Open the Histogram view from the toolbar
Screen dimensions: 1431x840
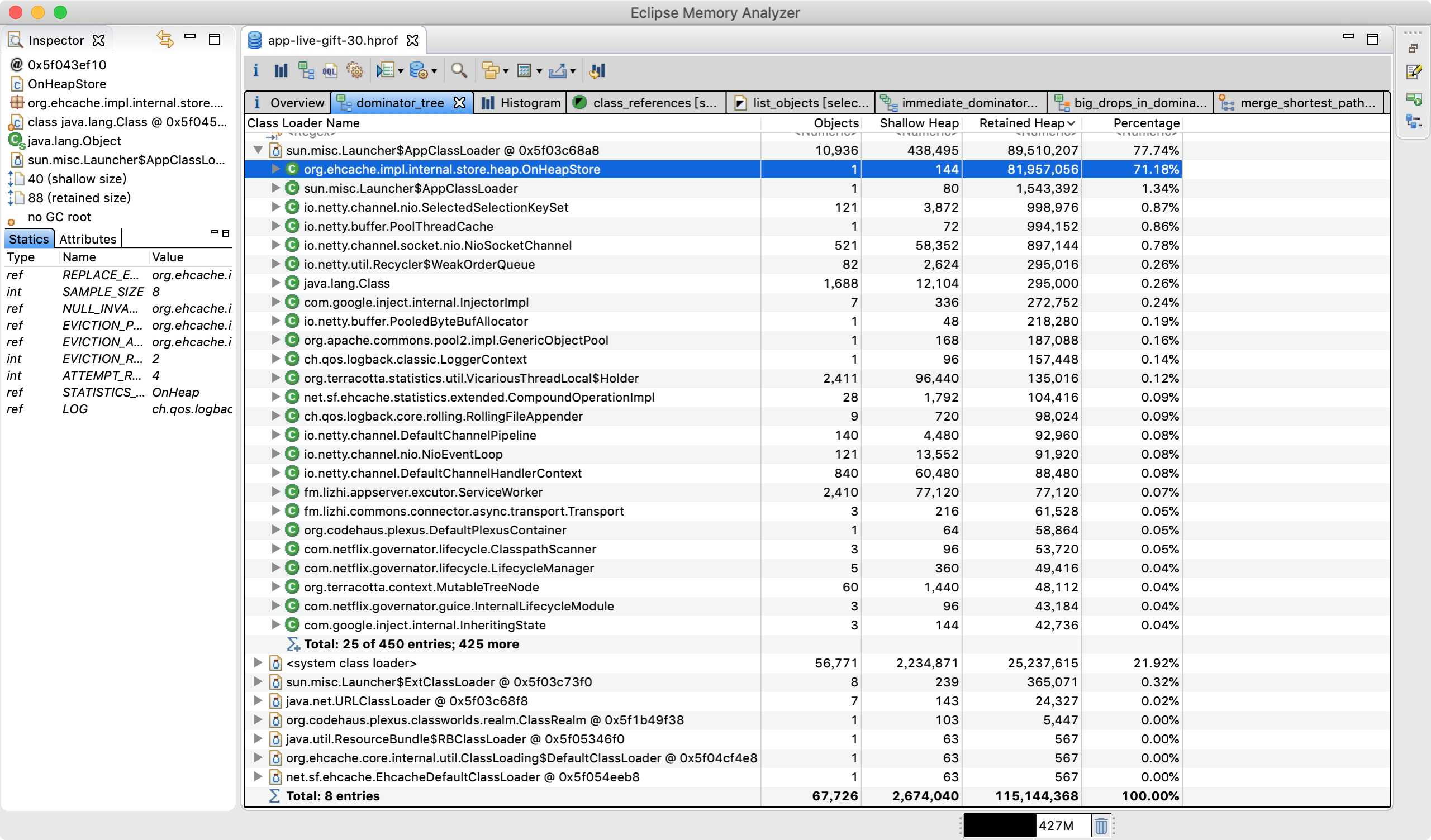[281, 70]
